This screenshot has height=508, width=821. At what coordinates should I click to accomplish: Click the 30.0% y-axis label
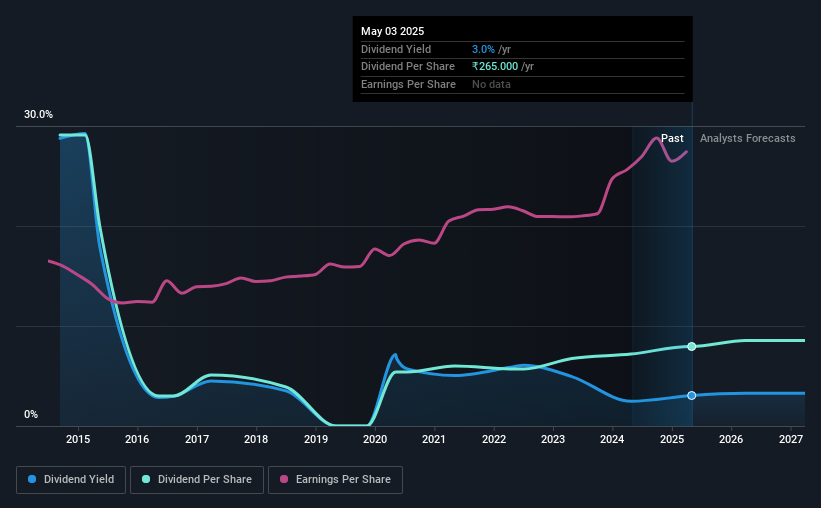pos(38,115)
